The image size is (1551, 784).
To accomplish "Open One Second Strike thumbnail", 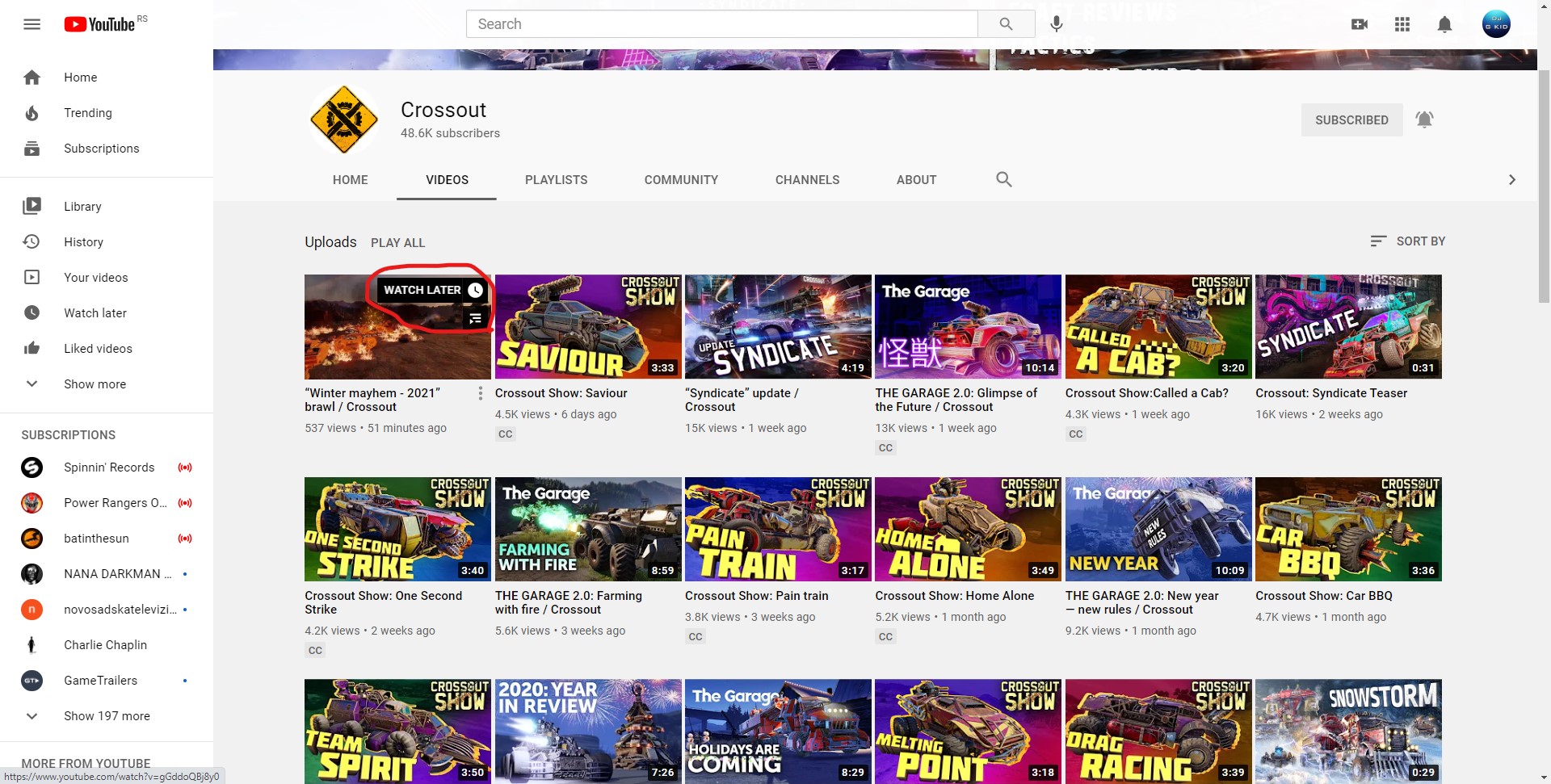I will [397, 530].
